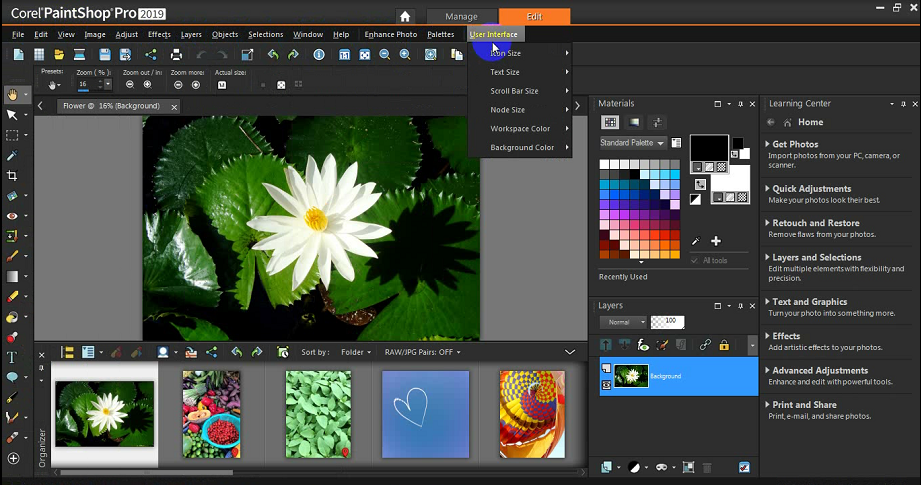The width and height of the screenshot is (921, 485).
Task: Select the heart drawing thumbnail
Action: [426, 415]
